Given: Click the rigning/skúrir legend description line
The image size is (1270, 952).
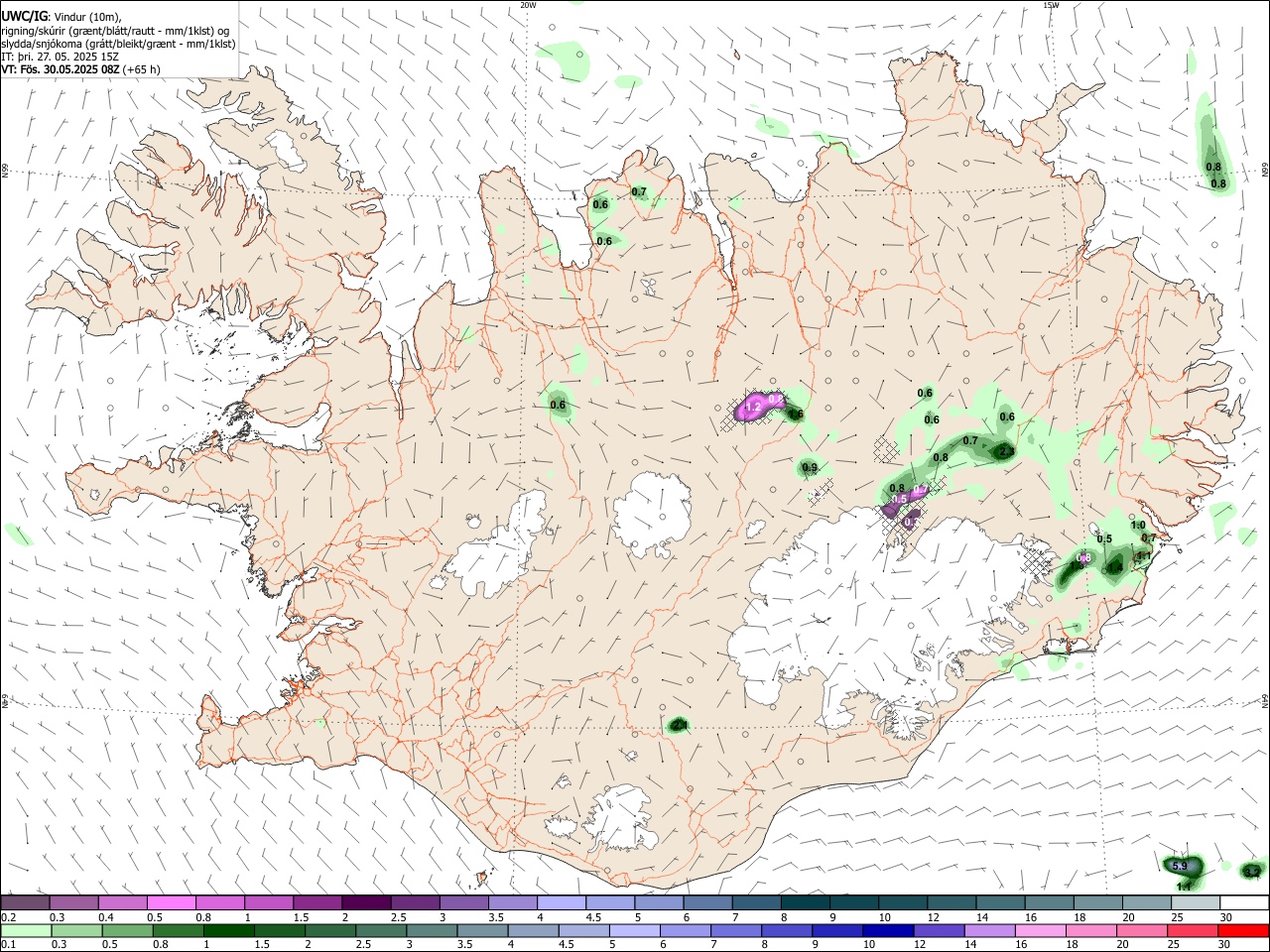Looking at the screenshot, I should click(x=115, y=30).
